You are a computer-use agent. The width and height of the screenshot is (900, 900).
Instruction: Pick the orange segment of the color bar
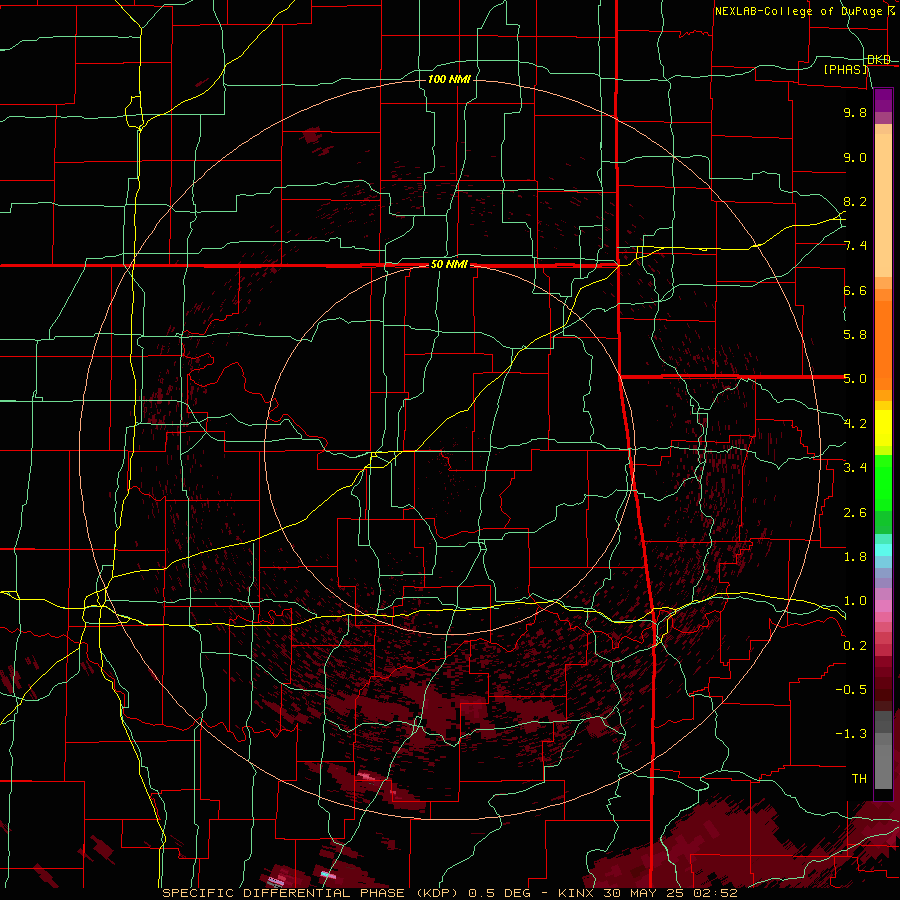883,345
